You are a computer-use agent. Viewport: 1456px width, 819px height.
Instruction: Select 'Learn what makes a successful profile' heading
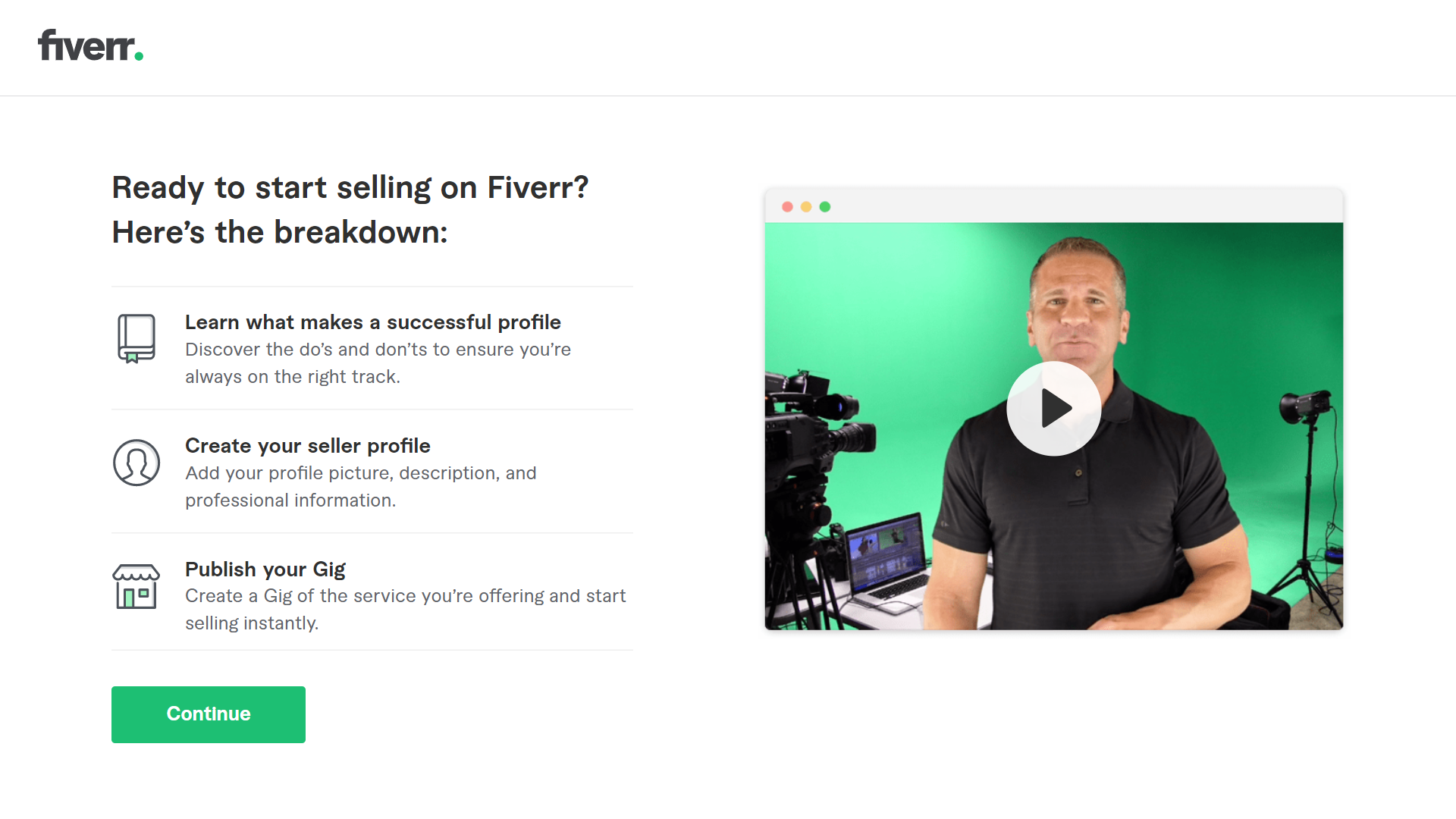coord(373,322)
